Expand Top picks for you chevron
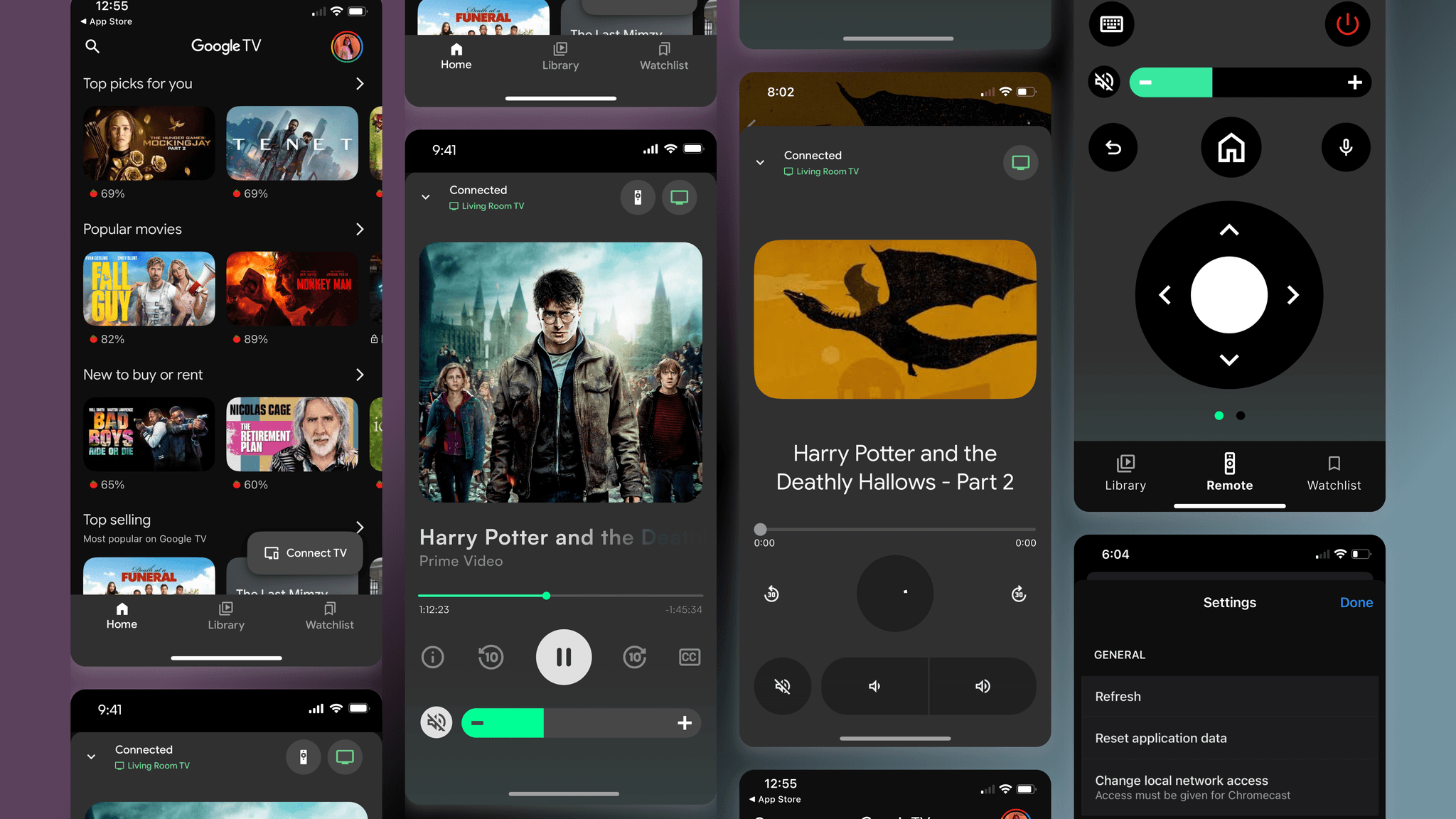Screen dimensions: 1456x819 (360, 84)
